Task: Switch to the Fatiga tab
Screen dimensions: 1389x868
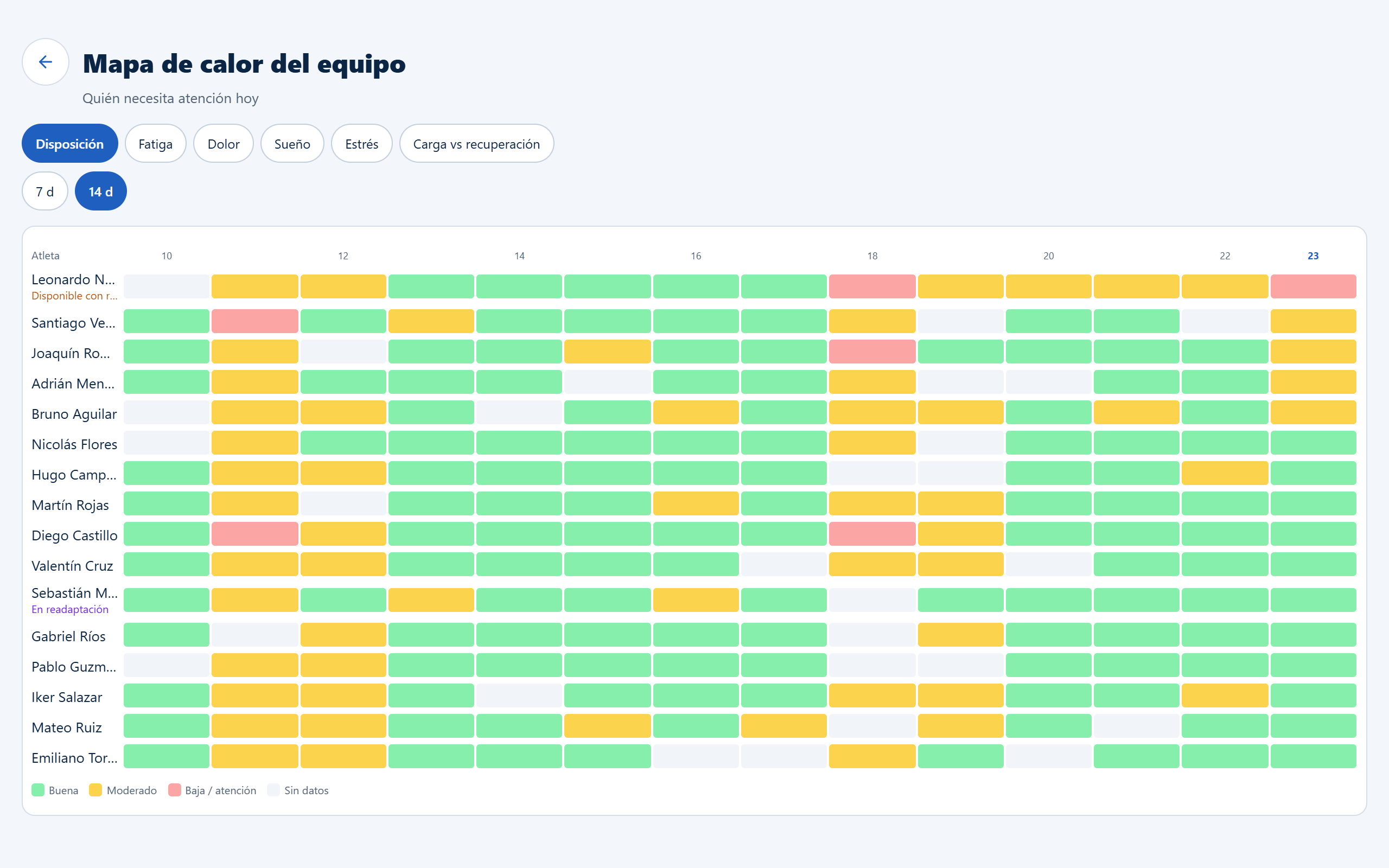Action: point(156,144)
